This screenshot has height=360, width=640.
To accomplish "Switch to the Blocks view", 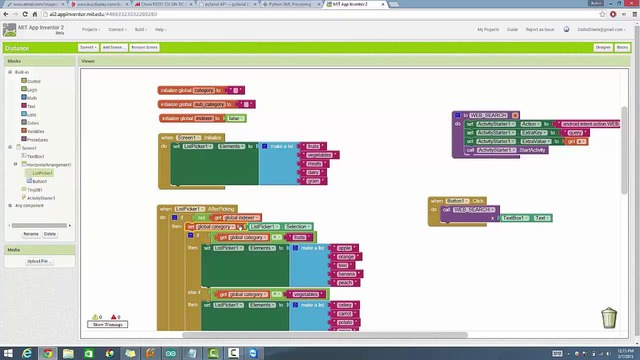I will click(x=622, y=48).
